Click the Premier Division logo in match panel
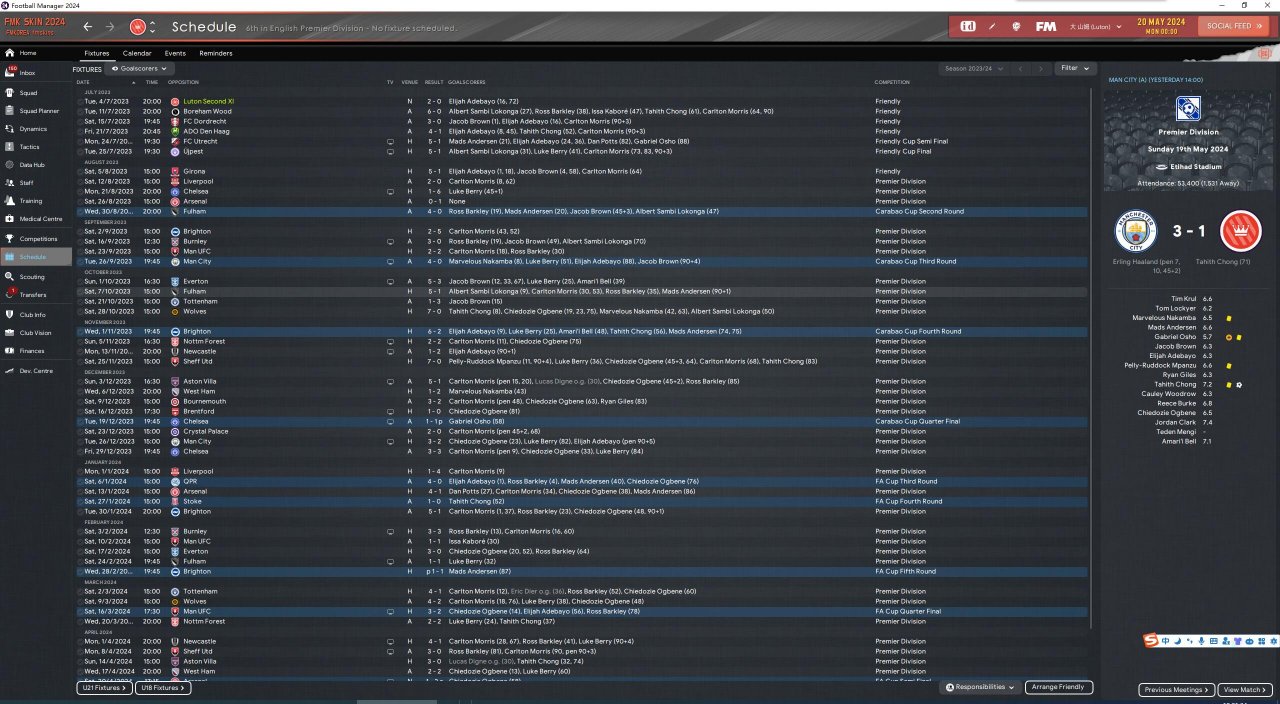The width and height of the screenshot is (1280, 704). click(1189, 109)
